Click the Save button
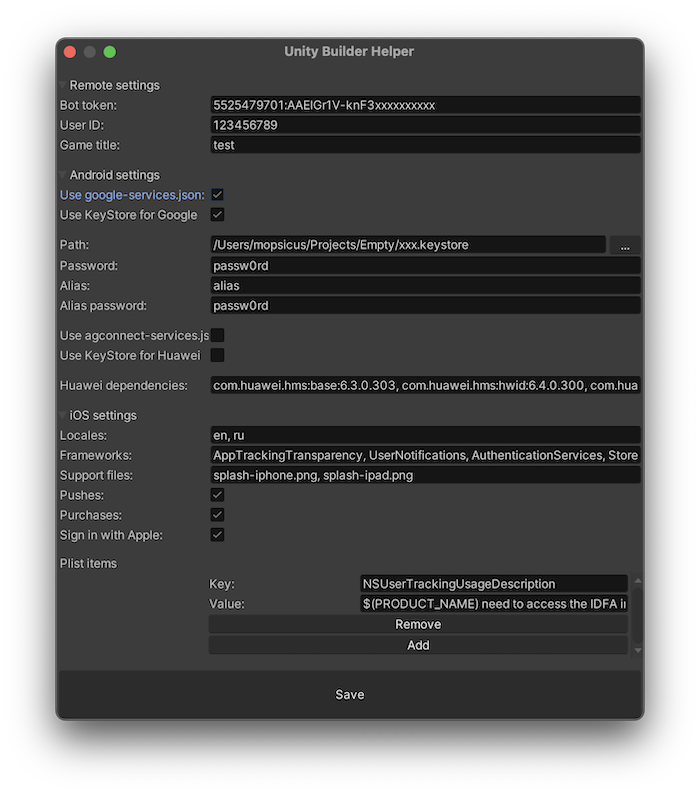The height and width of the screenshot is (794, 700). 349,694
